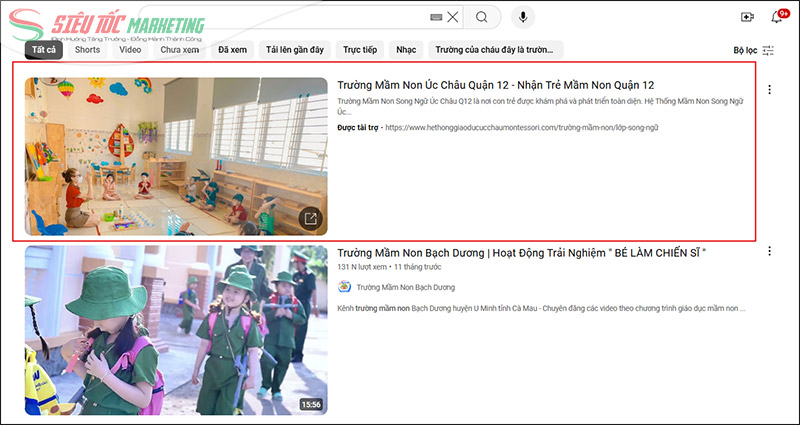This screenshot has height=425, width=800.
Task: Filter by Tải lên gần đây
Action: pyautogui.click(x=294, y=49)
